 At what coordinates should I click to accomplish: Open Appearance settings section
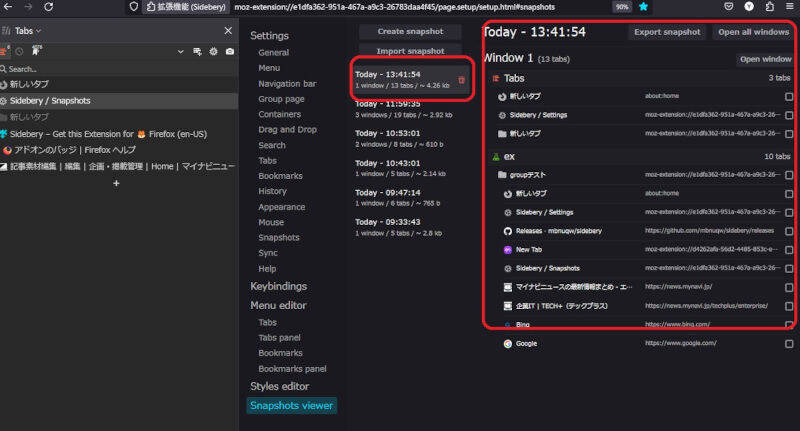pyautogui.click(x=282, y=207)
